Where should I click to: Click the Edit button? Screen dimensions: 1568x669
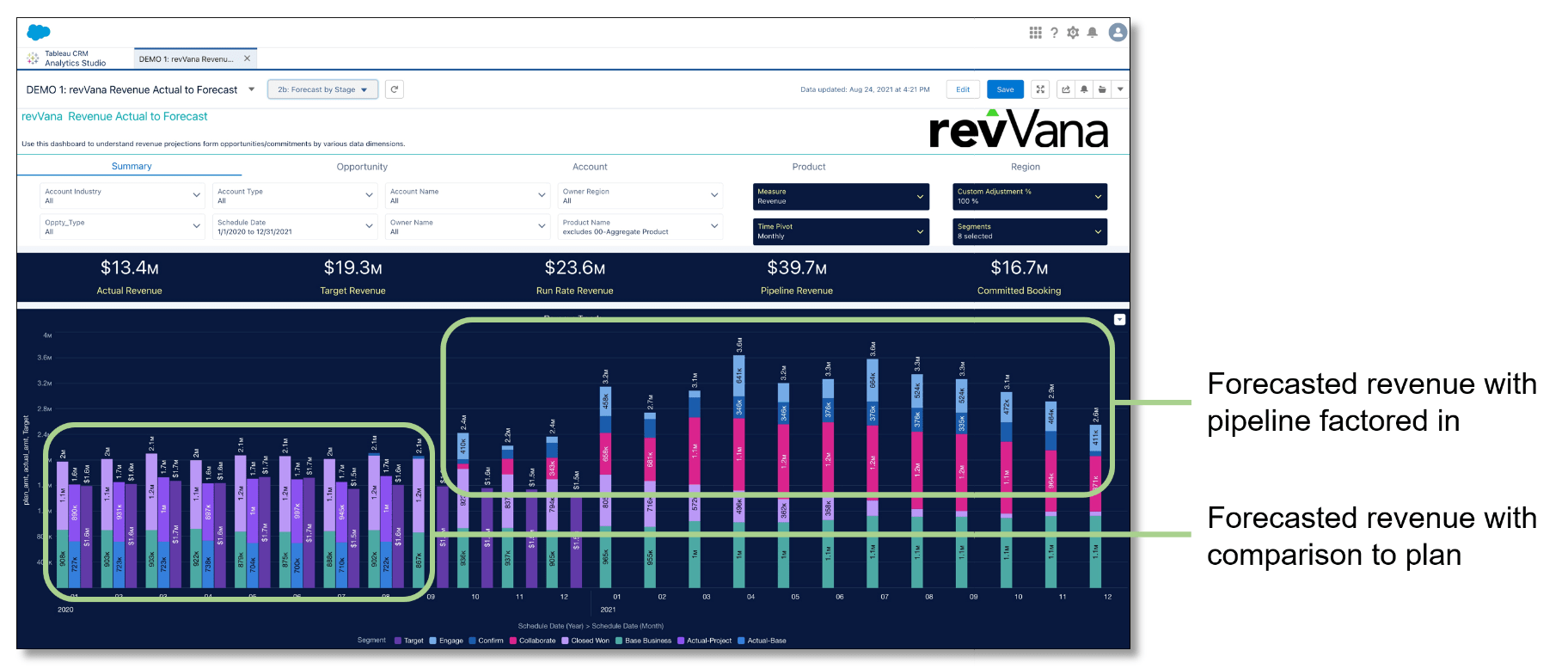coord(963,89)
